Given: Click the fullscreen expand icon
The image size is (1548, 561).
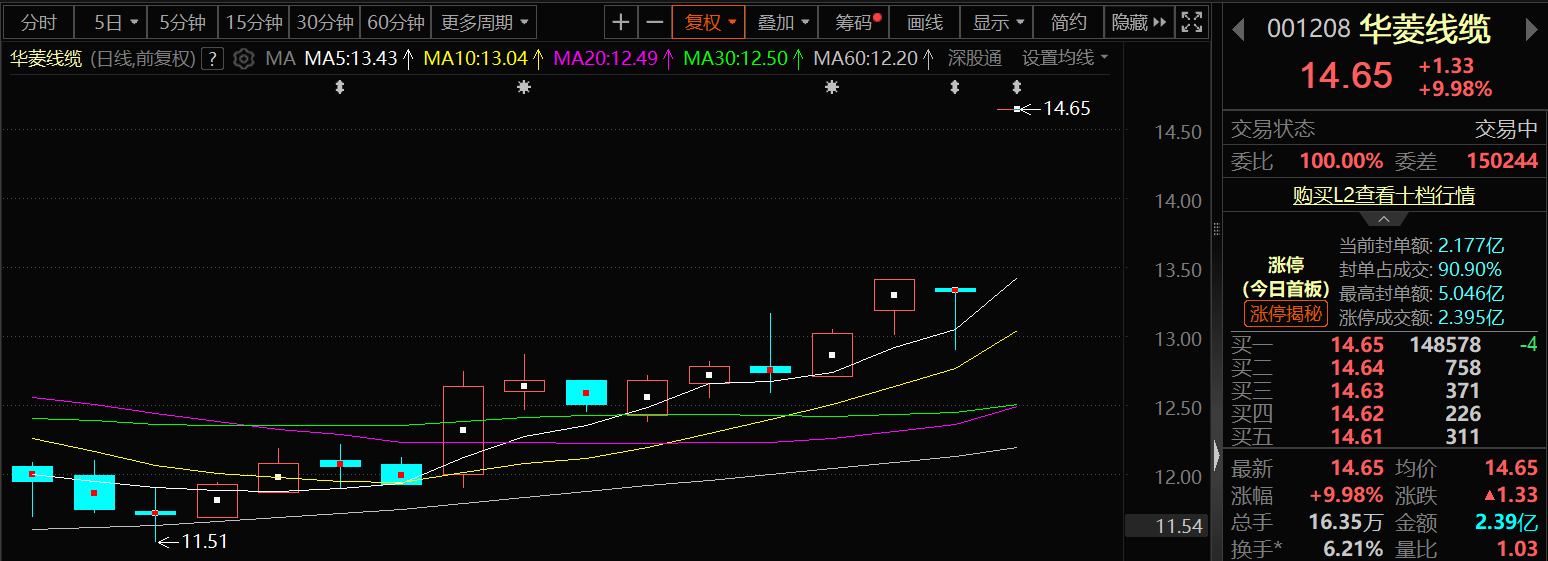Looking at the screenshot, I should [1191, 22].
